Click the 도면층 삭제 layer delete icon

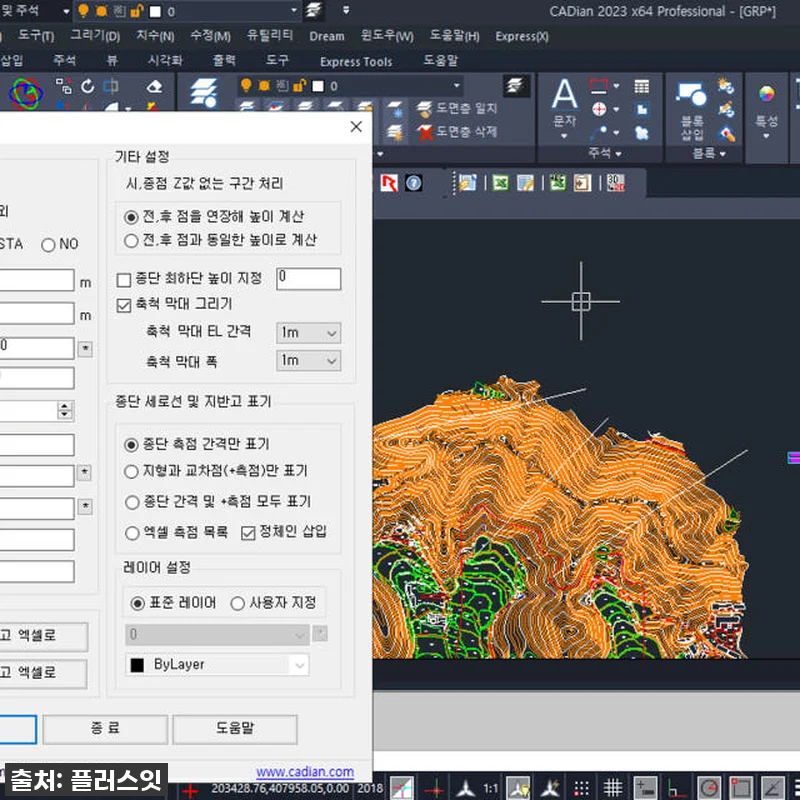(424, 132)
